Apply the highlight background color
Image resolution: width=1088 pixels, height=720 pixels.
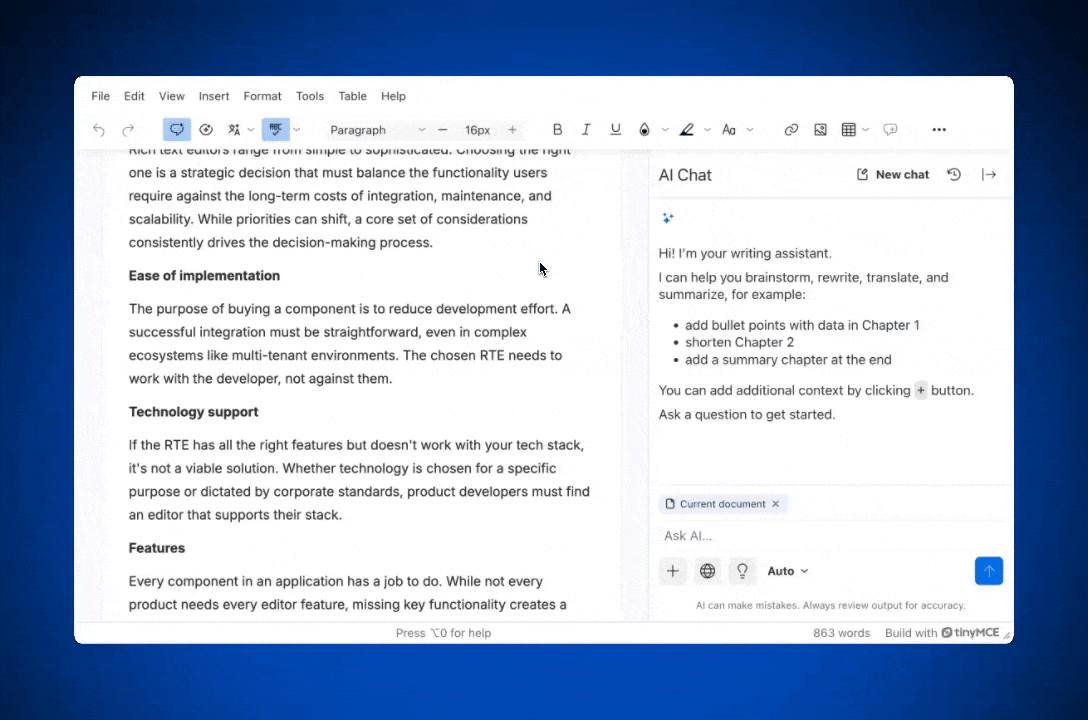687,130
